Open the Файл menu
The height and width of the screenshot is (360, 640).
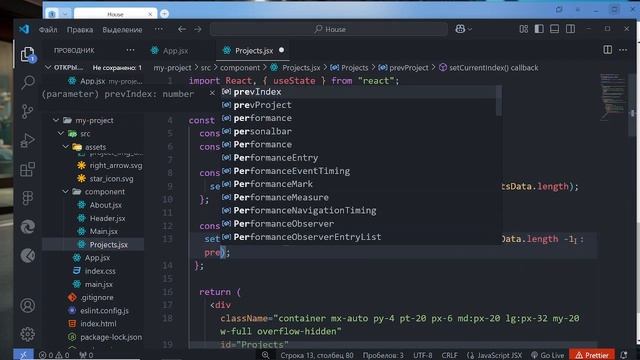pos(48,29)
